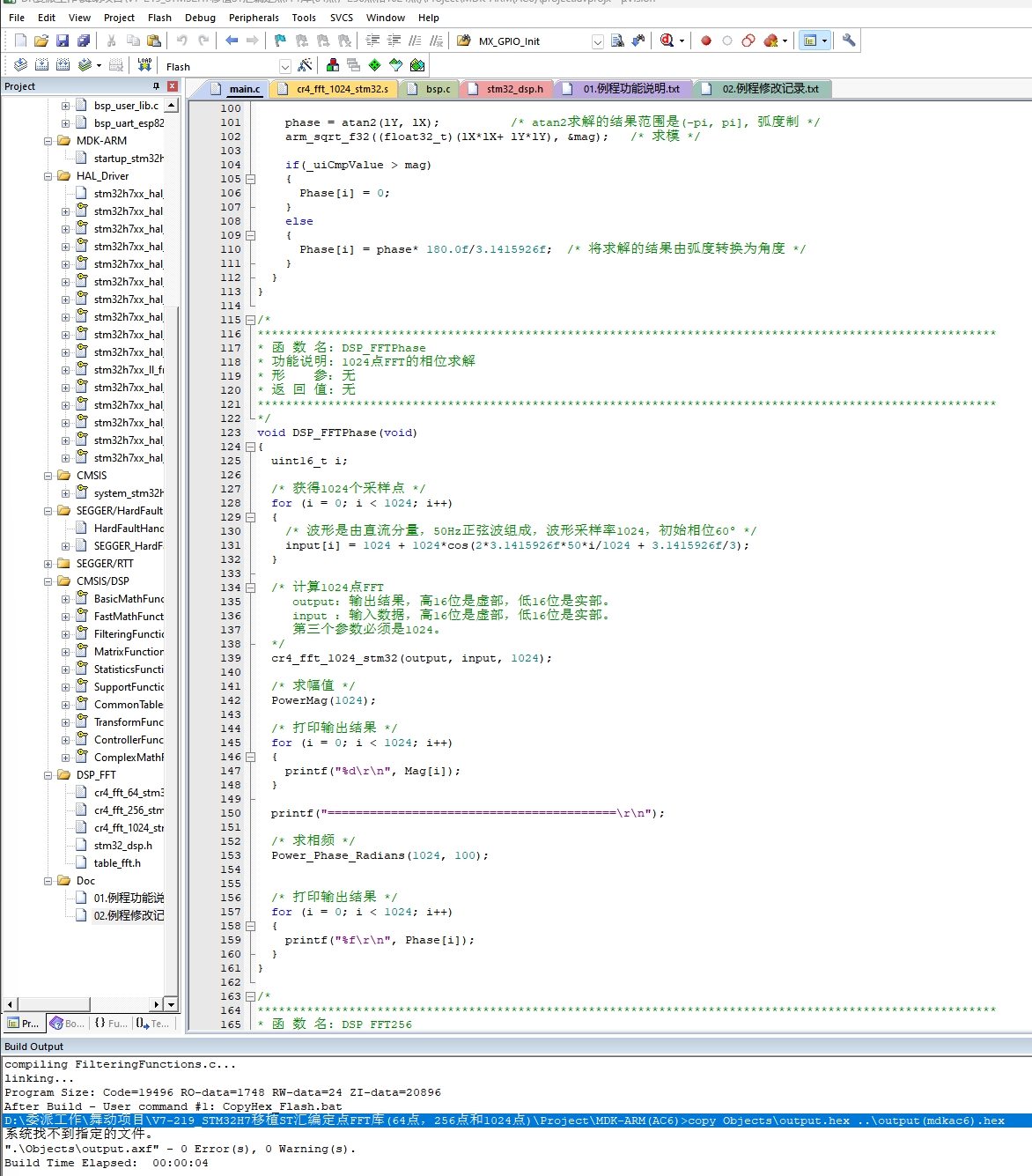The height and width of the screenshot is (1176, 1032).
Task: Select the HardFaultHand file in the project tree
Action: (x=129, y=529)
